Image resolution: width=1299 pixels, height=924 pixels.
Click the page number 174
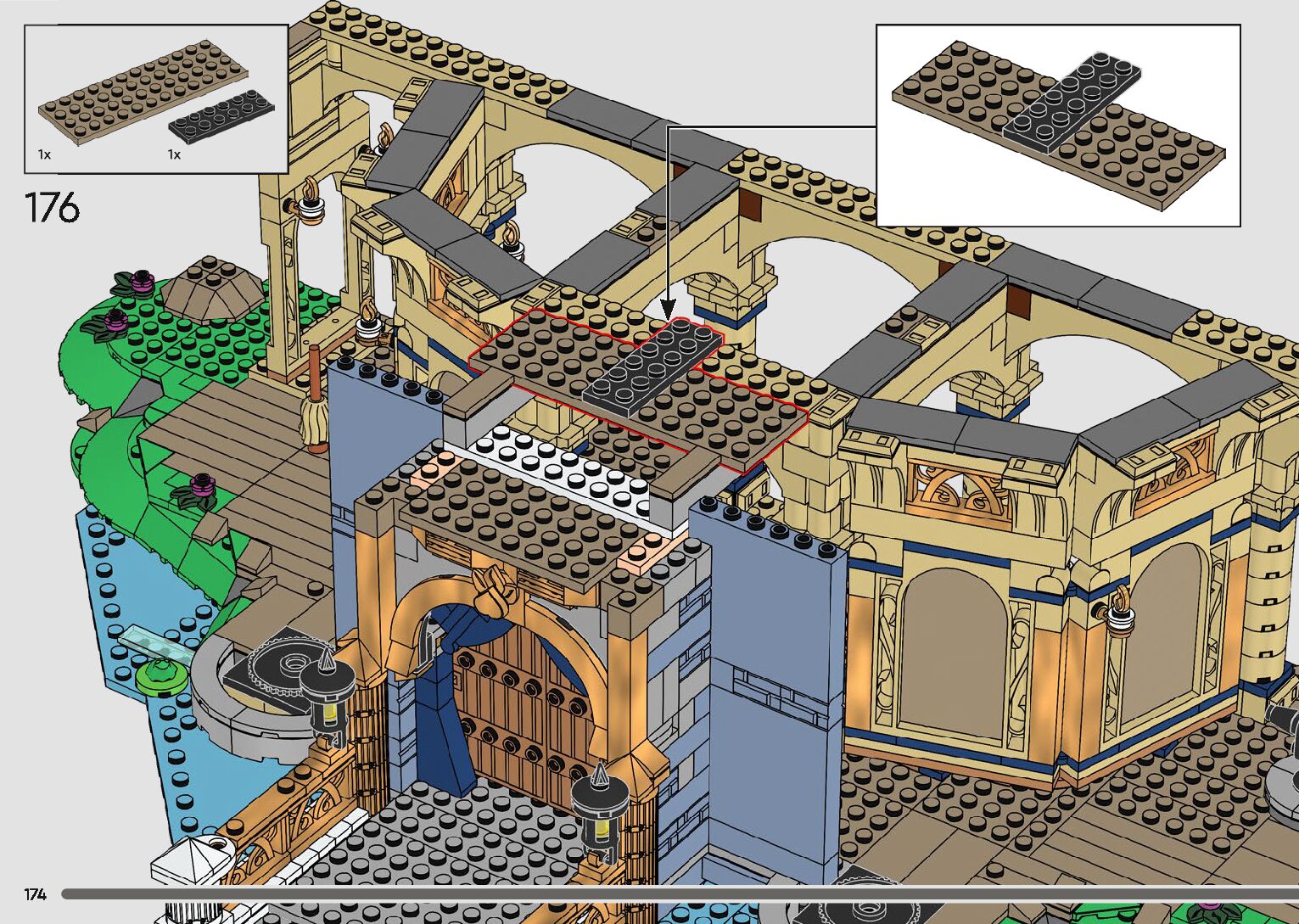coord(35,894)
